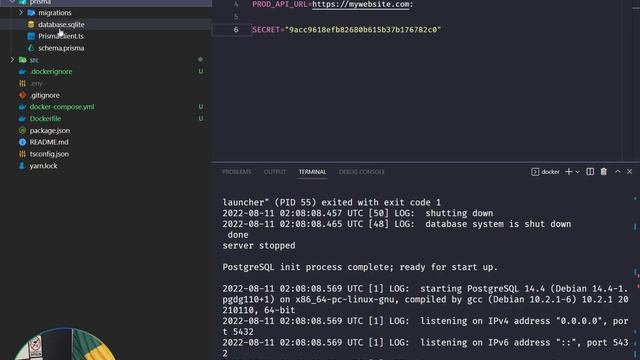The image size is (640, 360).
Task: Click the .dockerignore docker icon
Action: pyautogui.click(x=22, y=71)
